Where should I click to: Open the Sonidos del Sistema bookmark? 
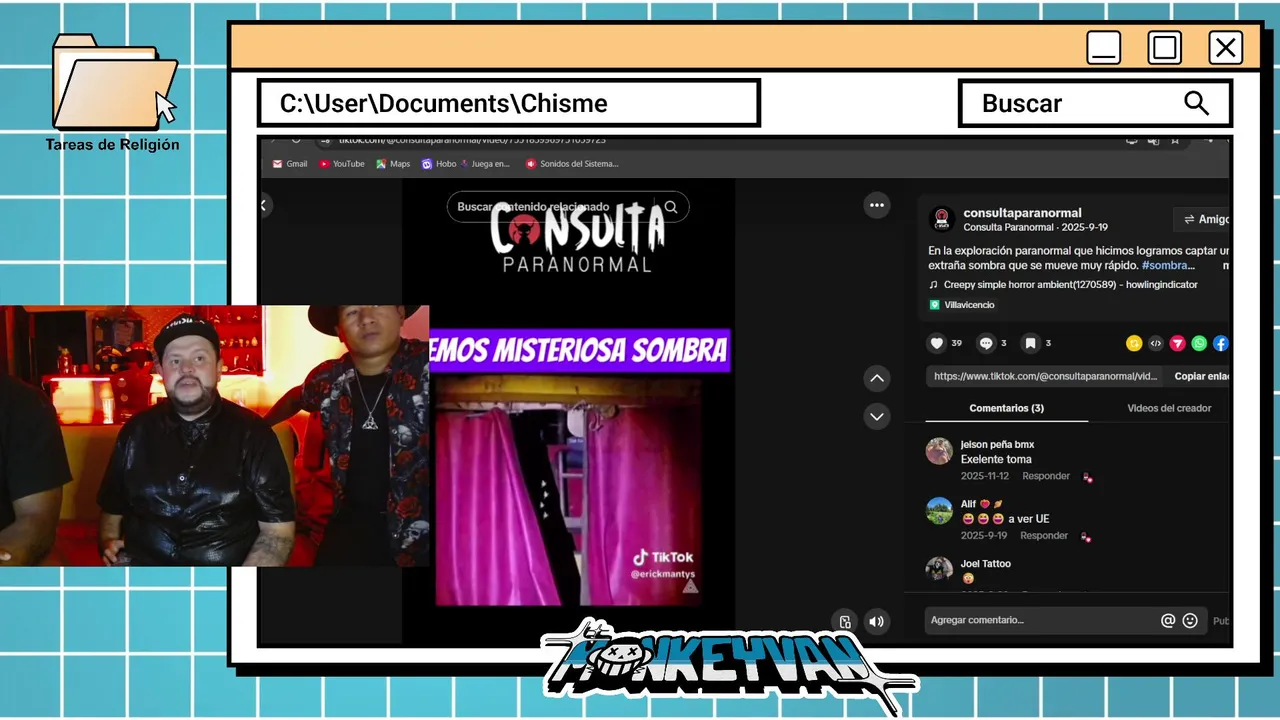572,164
